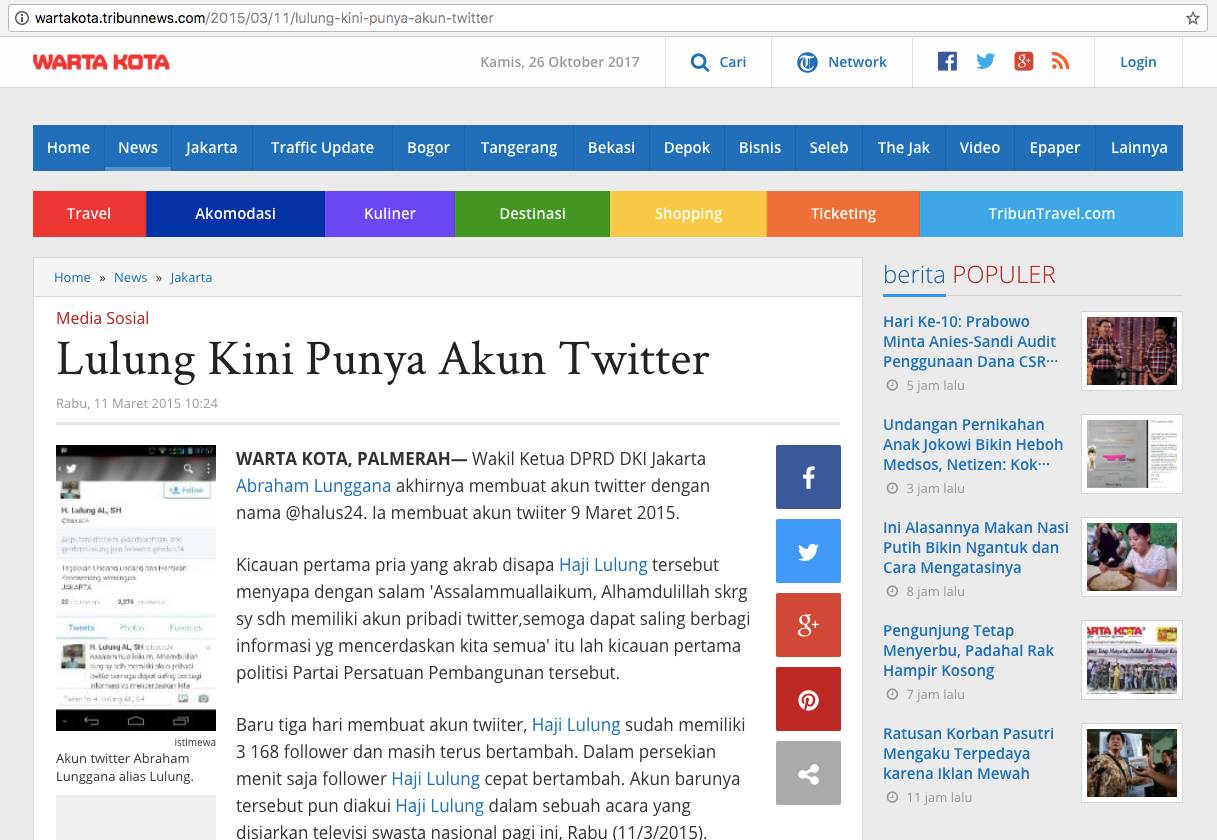
Task: Open Tangerang section
Action: point(519,147)
